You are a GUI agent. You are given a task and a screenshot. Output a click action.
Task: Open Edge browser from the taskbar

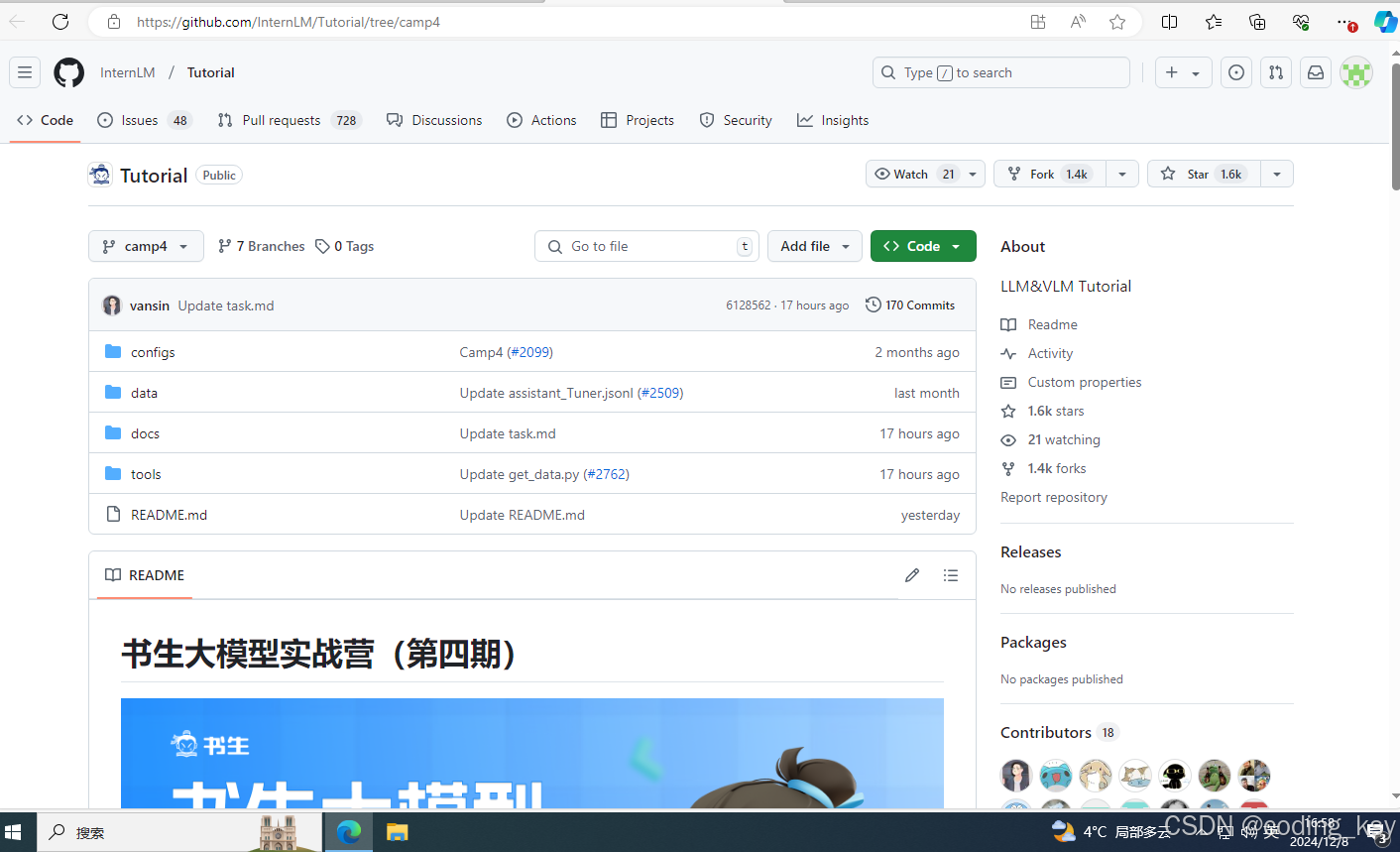tap(348, 832)
